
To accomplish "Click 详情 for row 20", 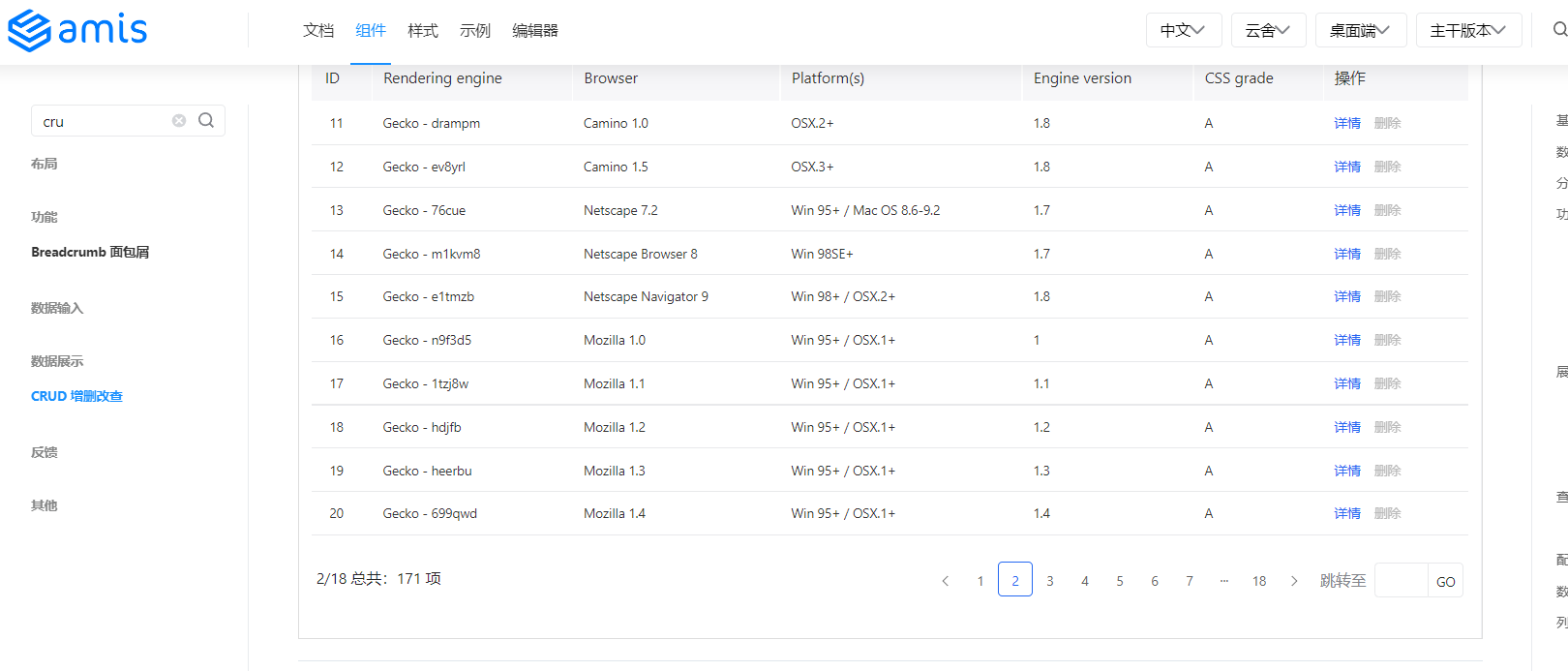I will click(x=1347, y=513).
